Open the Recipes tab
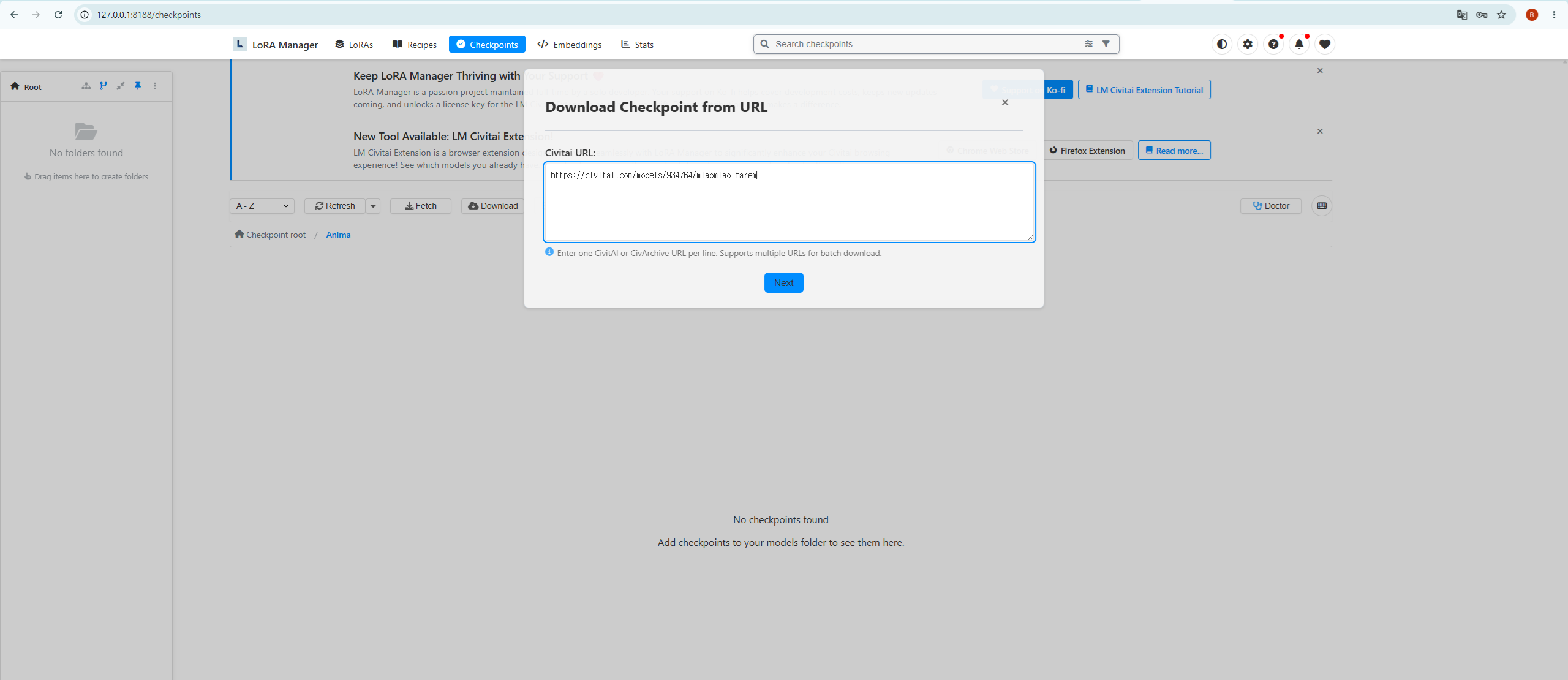 coord(415,44)
